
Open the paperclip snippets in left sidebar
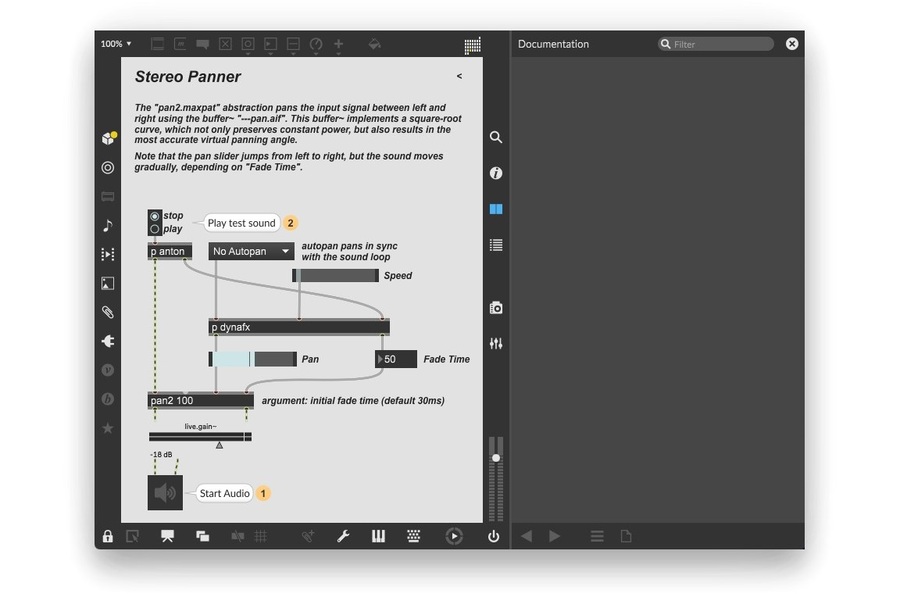(x=107, y=312)
